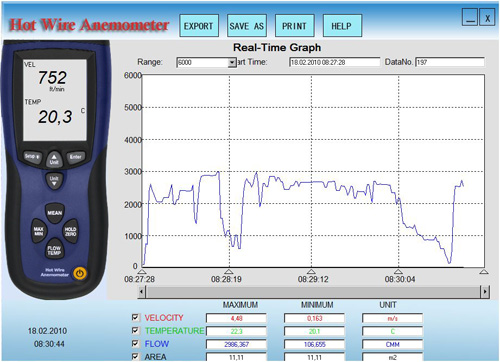Click the time marker at 08:29:12
Image resolution: width=500 pixels, height=362 pixels.
point(311,272)
